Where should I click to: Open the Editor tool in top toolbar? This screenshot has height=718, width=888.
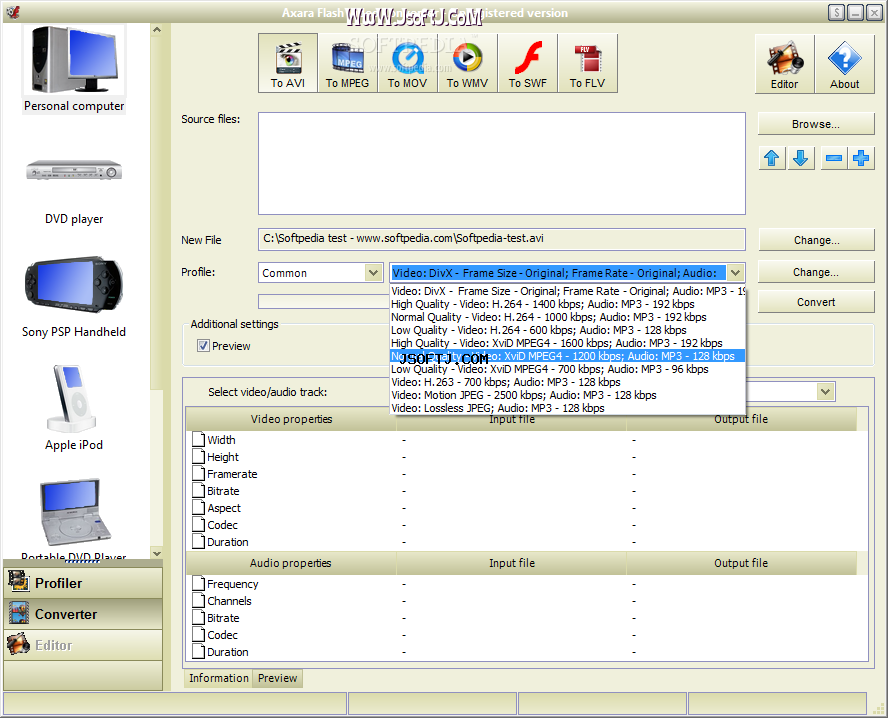tap(784, 63)
